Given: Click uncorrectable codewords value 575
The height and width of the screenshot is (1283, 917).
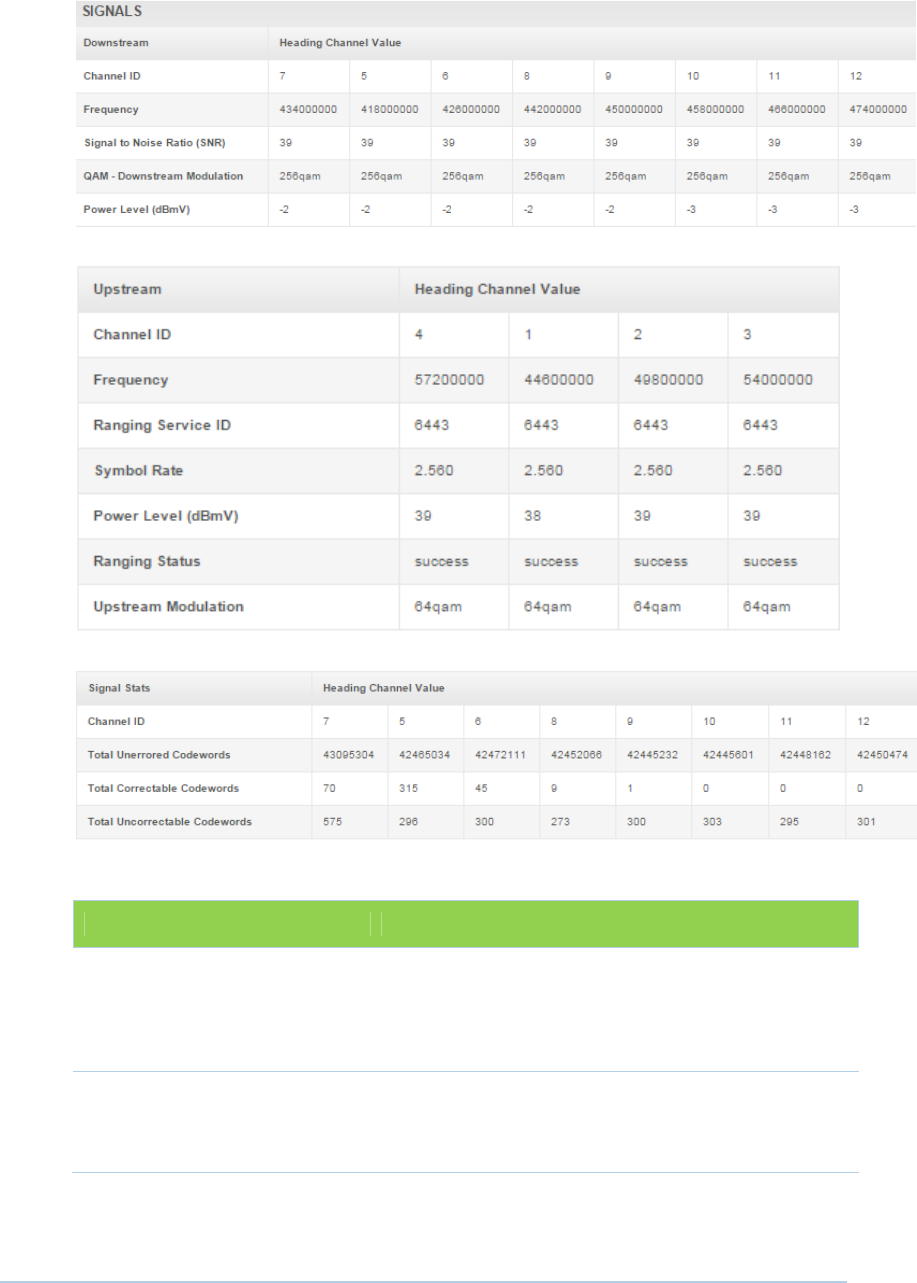Looking at the screenshot, I should [332, 821].
